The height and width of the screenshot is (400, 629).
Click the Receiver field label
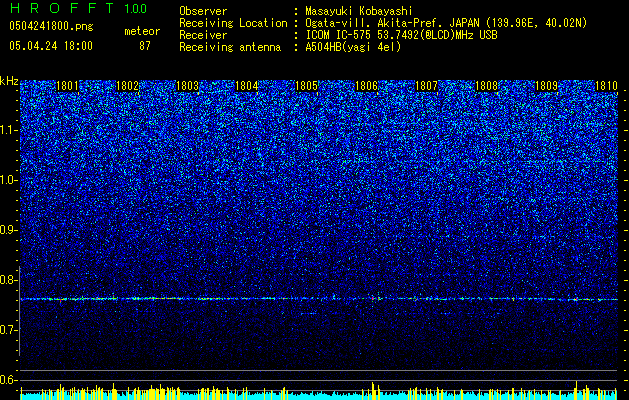coord(203,35)
